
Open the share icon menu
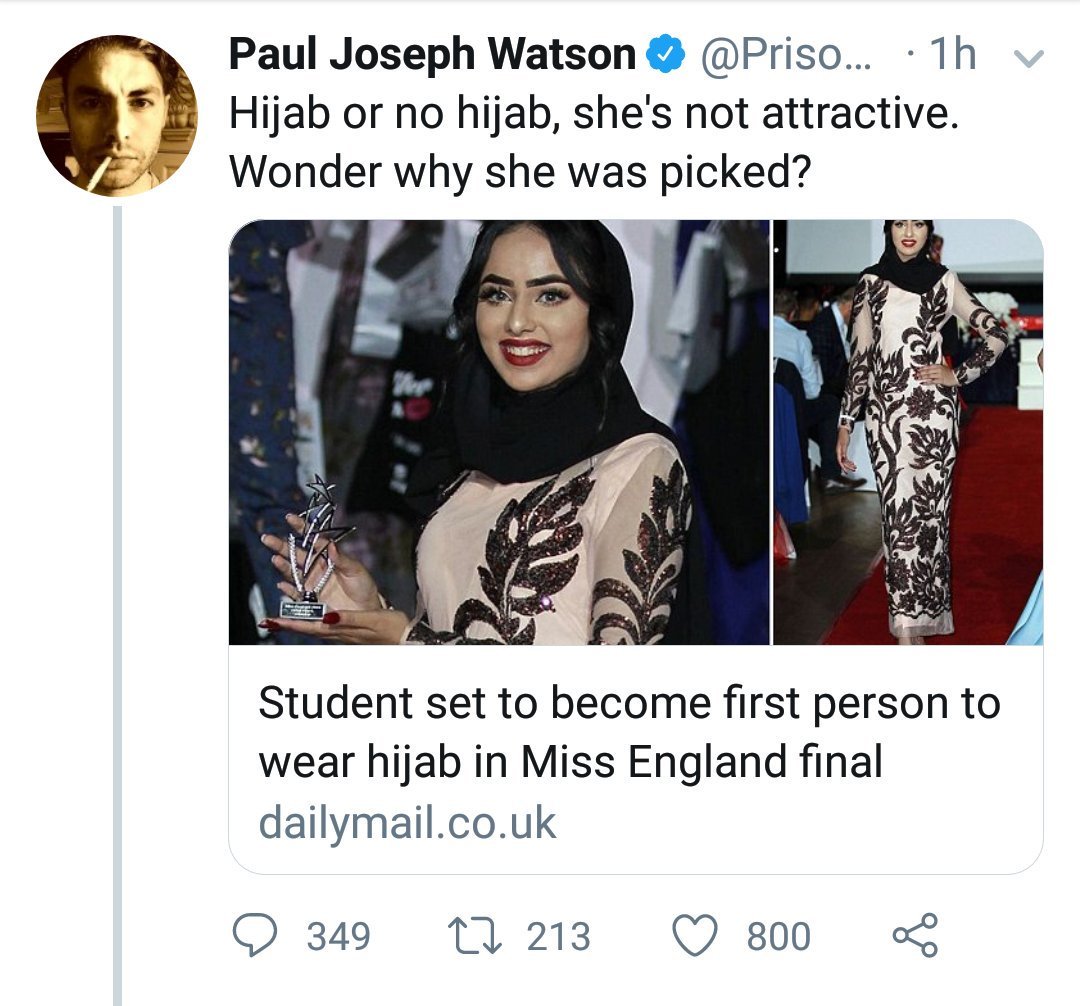click(x=913, y=935)
